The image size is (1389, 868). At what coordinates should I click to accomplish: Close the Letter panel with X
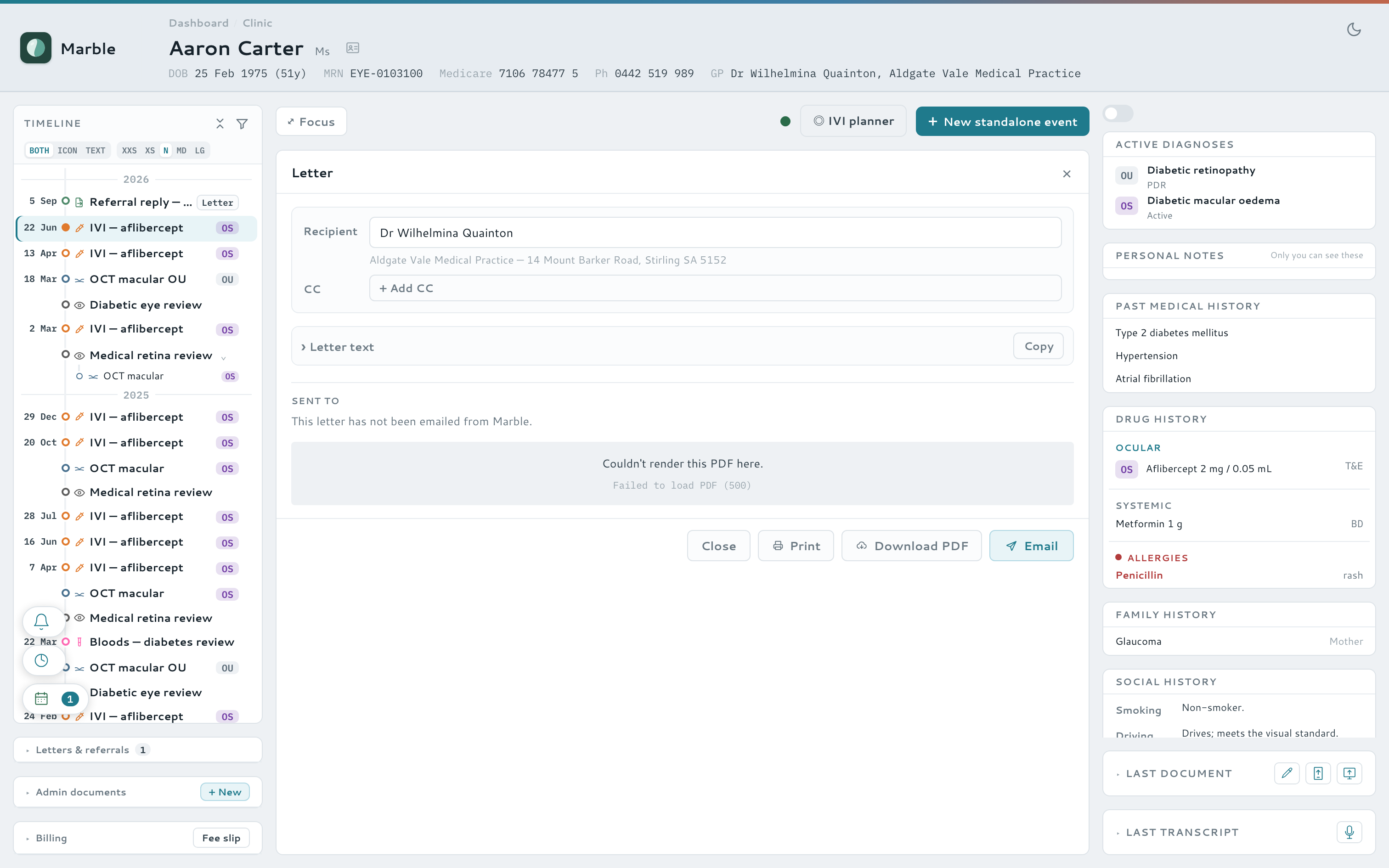point(1067,174)
